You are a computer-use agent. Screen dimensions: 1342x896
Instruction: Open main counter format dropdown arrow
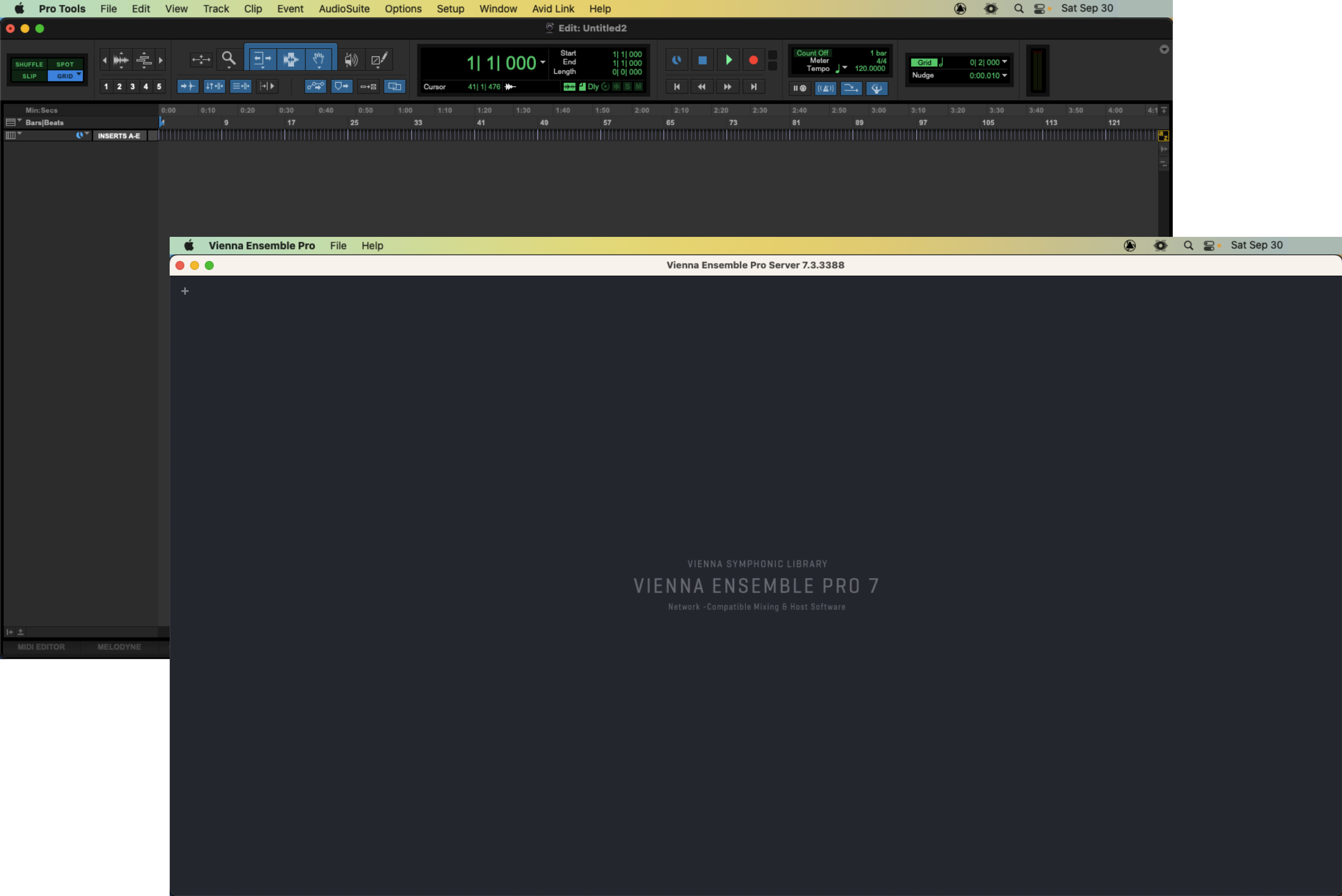pos(542,62)
